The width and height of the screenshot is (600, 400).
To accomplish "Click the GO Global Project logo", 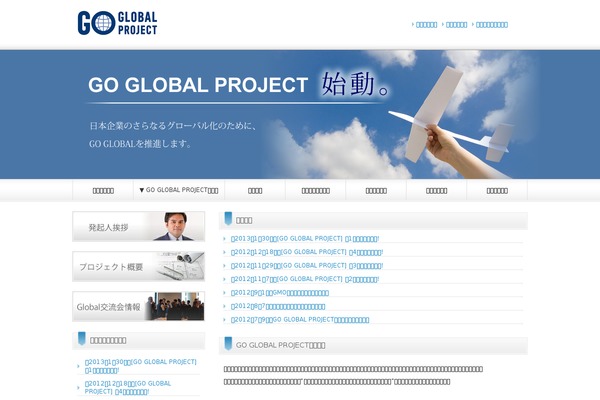I will 117,23.
